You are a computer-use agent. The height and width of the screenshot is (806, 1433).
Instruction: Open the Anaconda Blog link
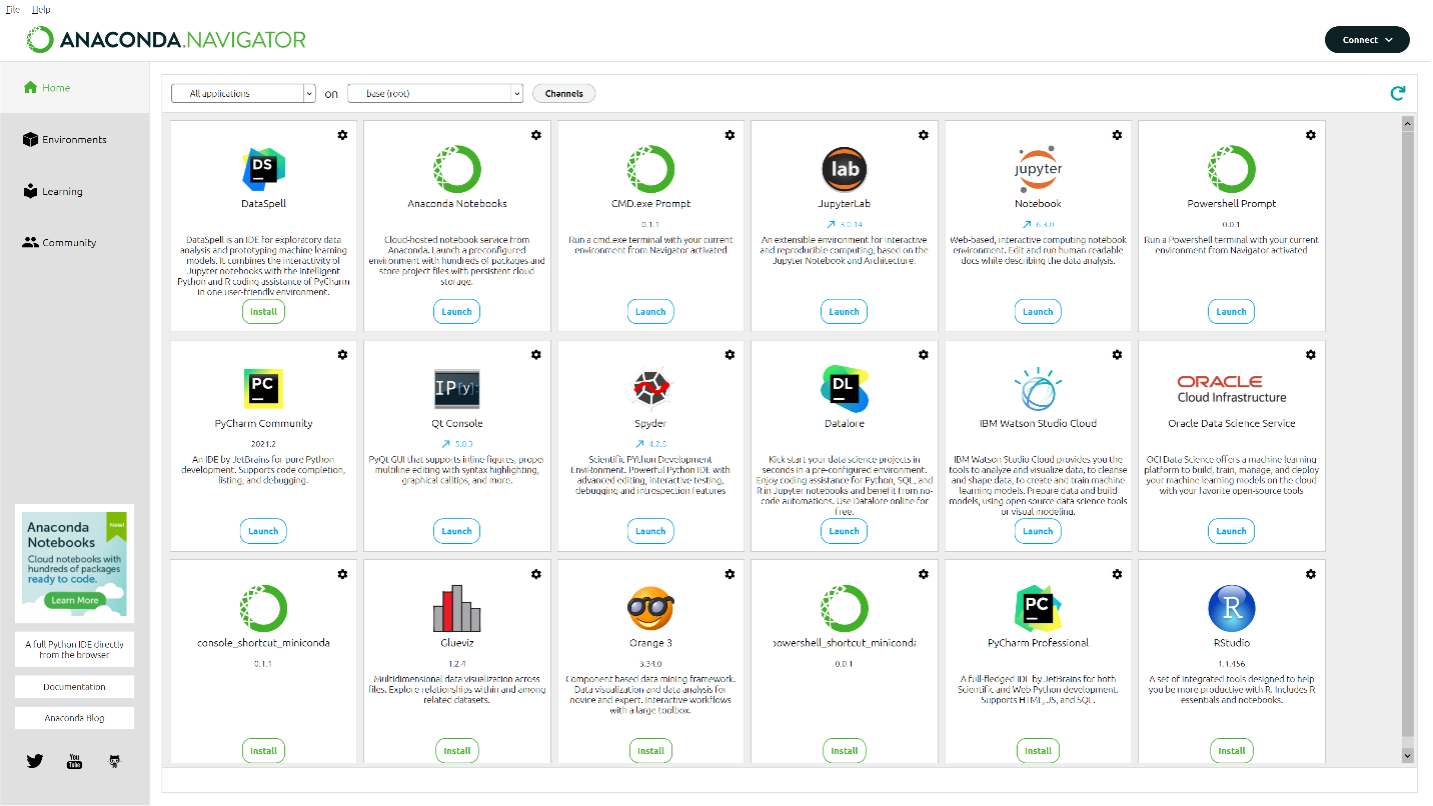click(x=74, y=718)
